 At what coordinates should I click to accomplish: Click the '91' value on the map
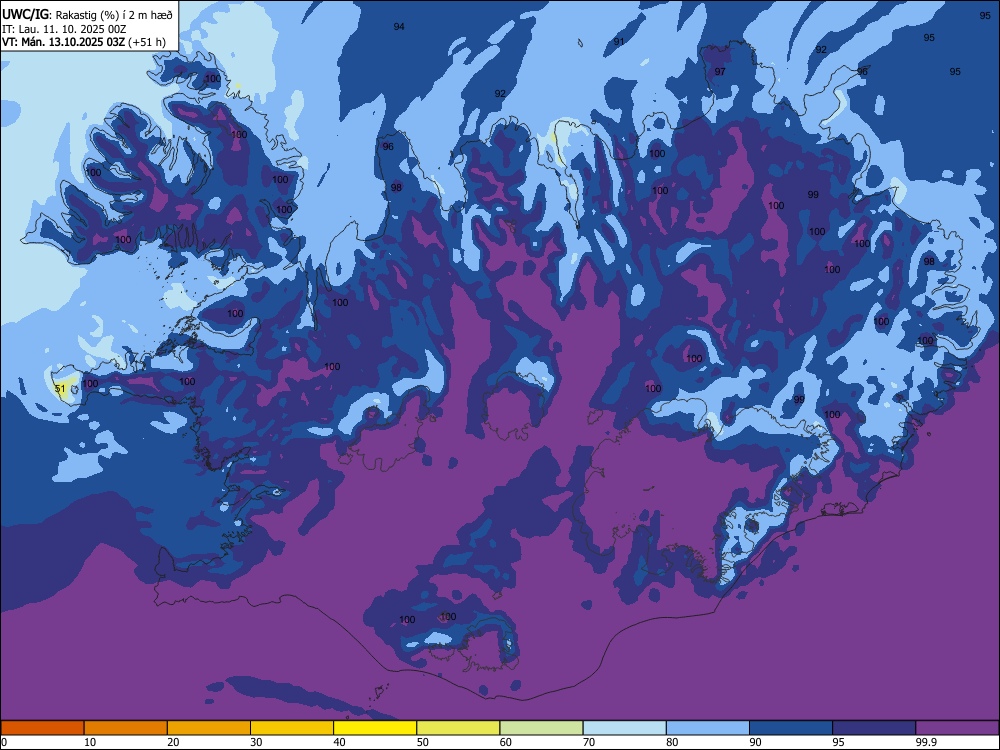click(619, 41)
